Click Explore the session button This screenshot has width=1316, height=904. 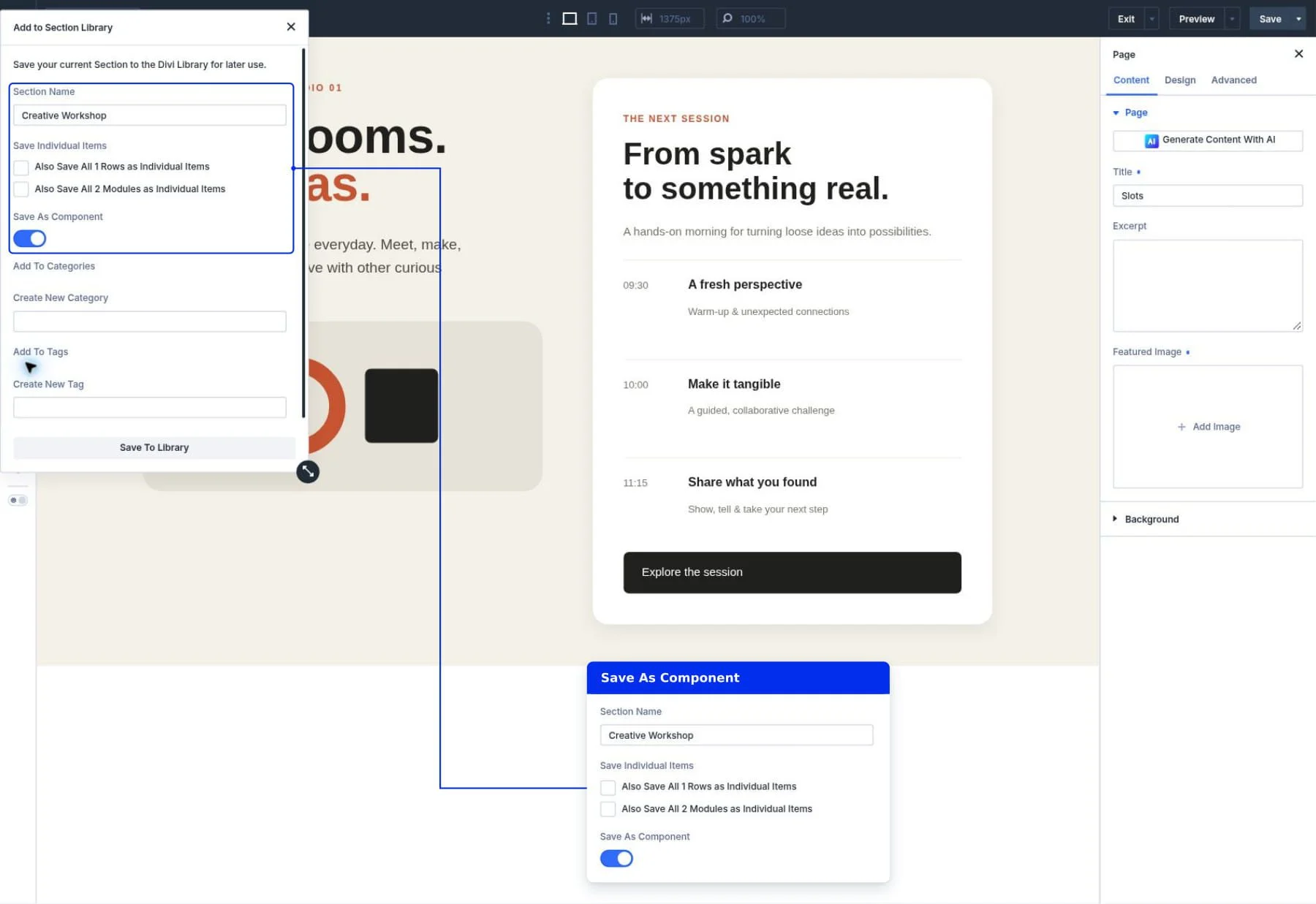(x=792, y=572)
